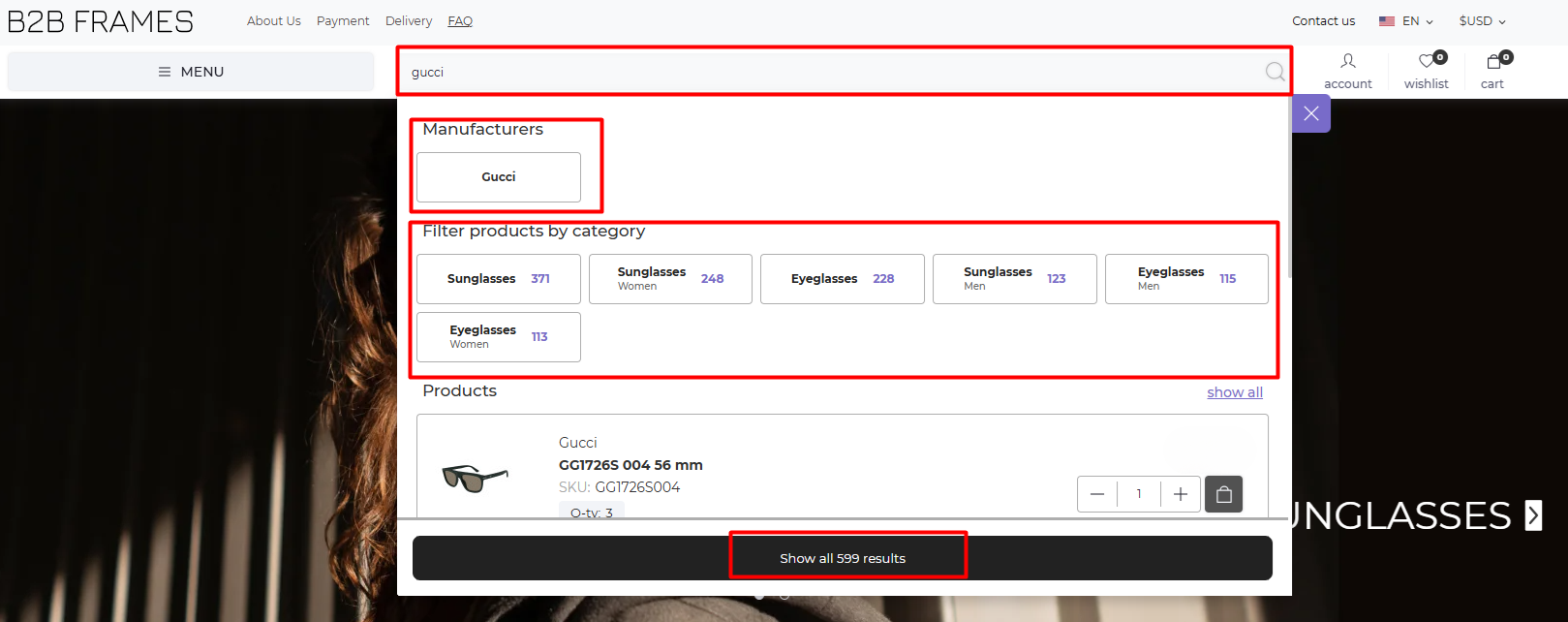Viewport: 1568px width, 622px height.
Task: Click product title GG1726S 004 56 mm
Action: (630, 465)
